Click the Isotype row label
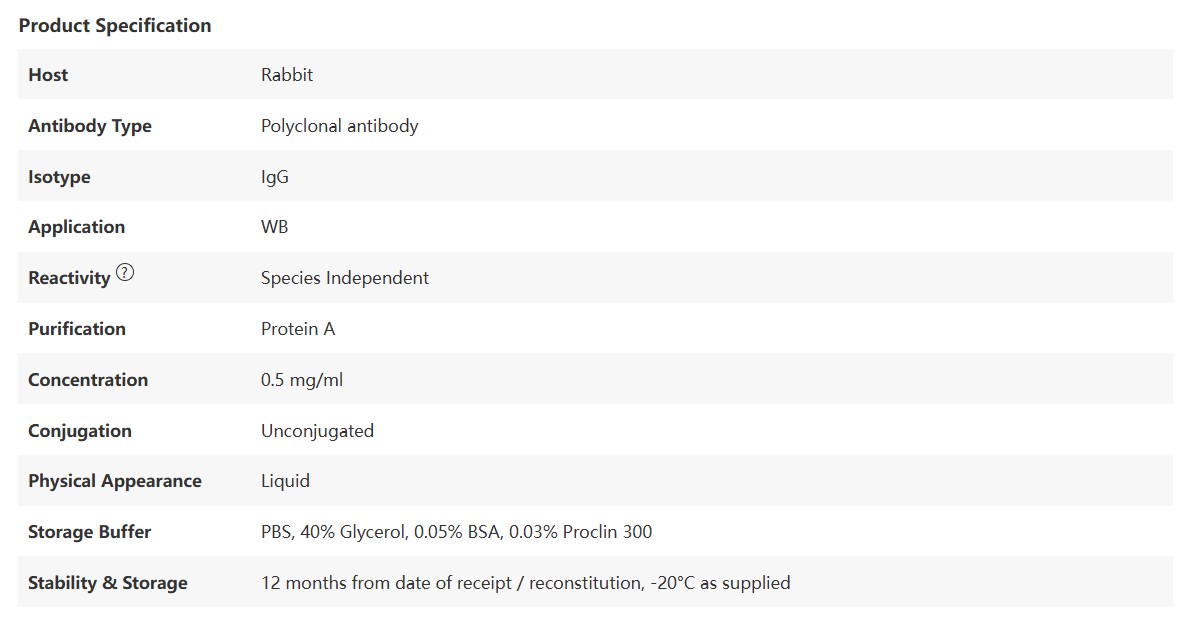This screenshot has width=1201, height=628. 59,177
